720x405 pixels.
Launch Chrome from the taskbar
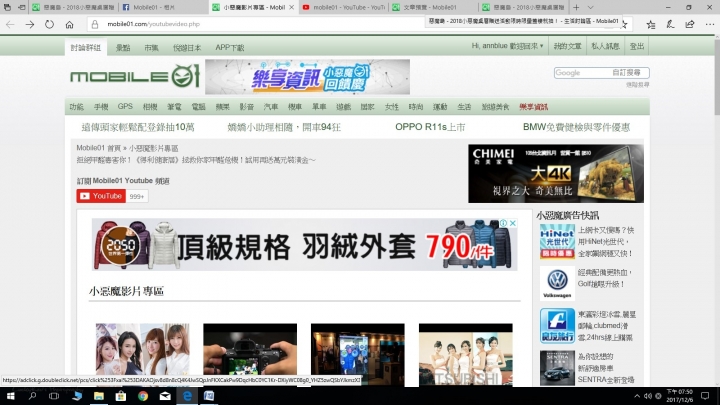pos(143,396)
